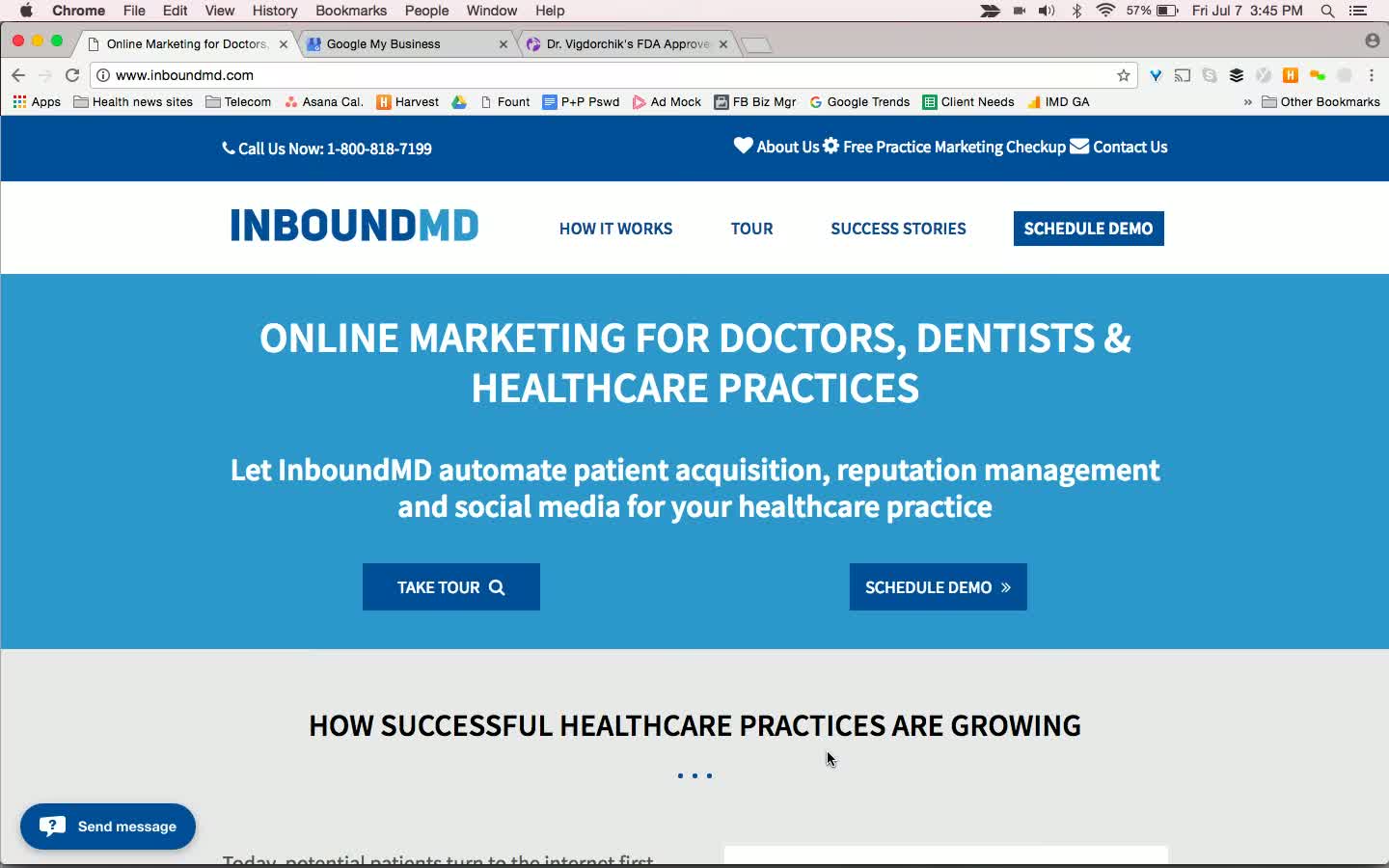Open the Client Needs bookmark
1389x868 pixels.
968,102
